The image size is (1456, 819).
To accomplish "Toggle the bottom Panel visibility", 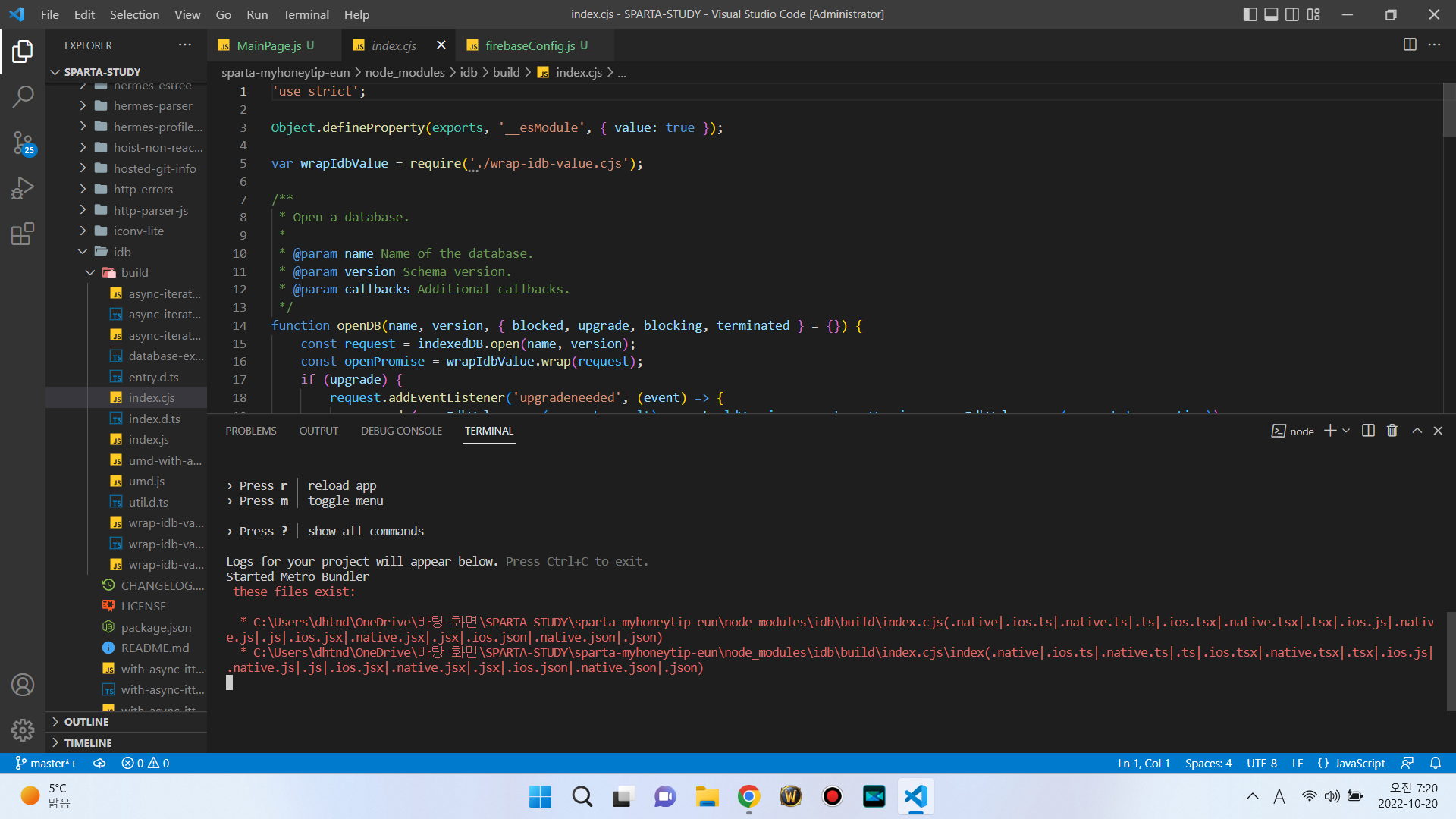I will tap(1271, 14).
